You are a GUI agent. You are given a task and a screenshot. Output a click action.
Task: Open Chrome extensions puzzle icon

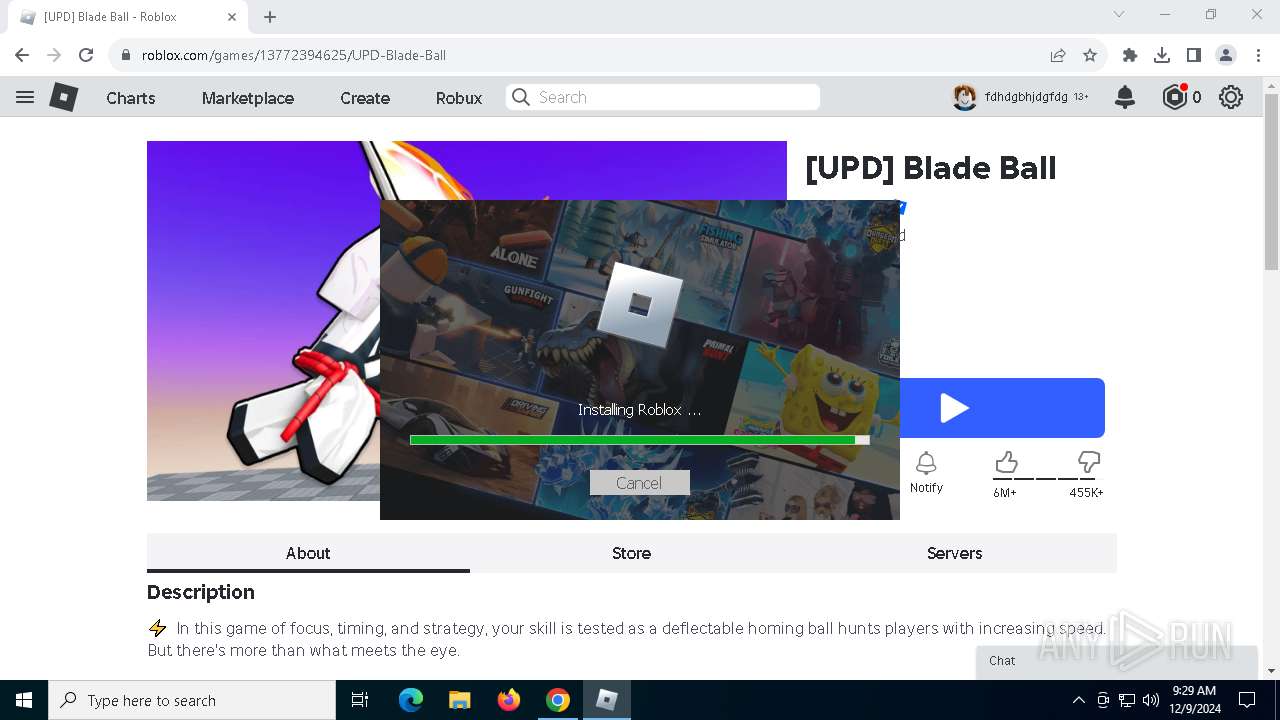(1130, 55)
